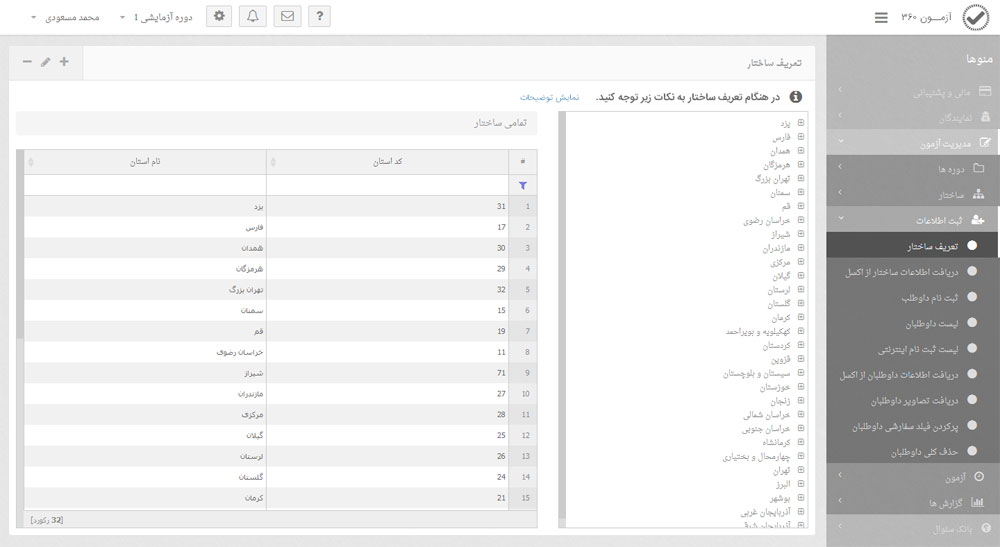Open لیست داوطلبان menu item
The image size is (1000, 547).
point(913,323)
